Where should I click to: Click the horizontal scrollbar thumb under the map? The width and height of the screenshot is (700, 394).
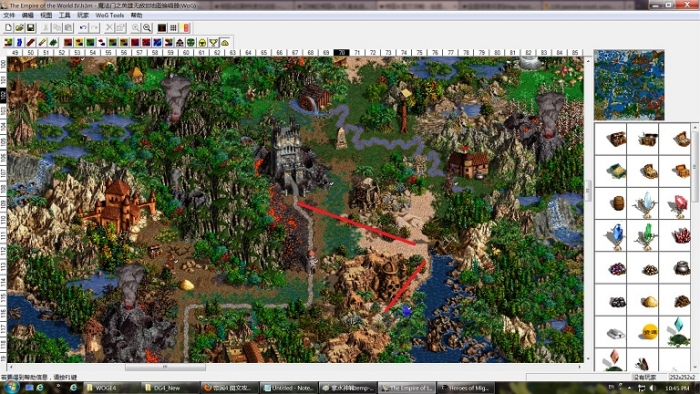tap(165, 367)
